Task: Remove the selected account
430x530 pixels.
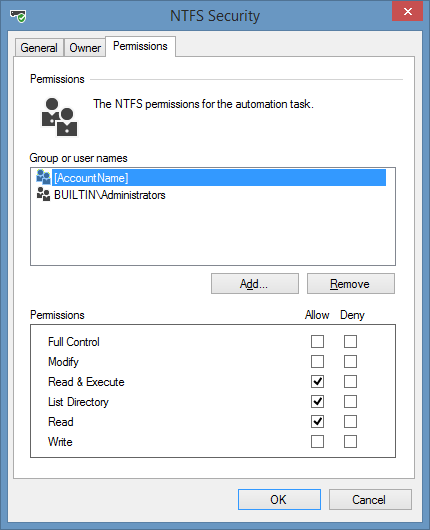Action: coord(351,284)
